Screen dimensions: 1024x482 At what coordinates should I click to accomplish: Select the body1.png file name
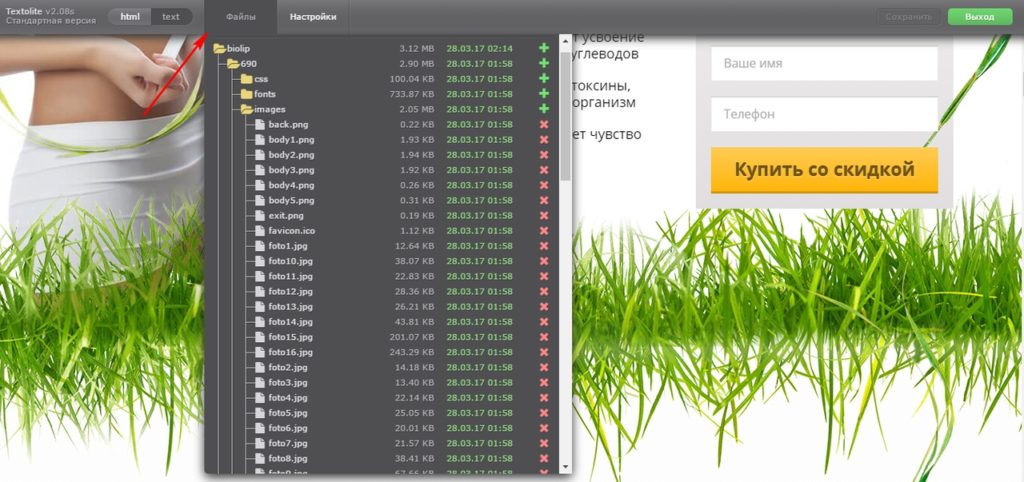click(291, 140)
